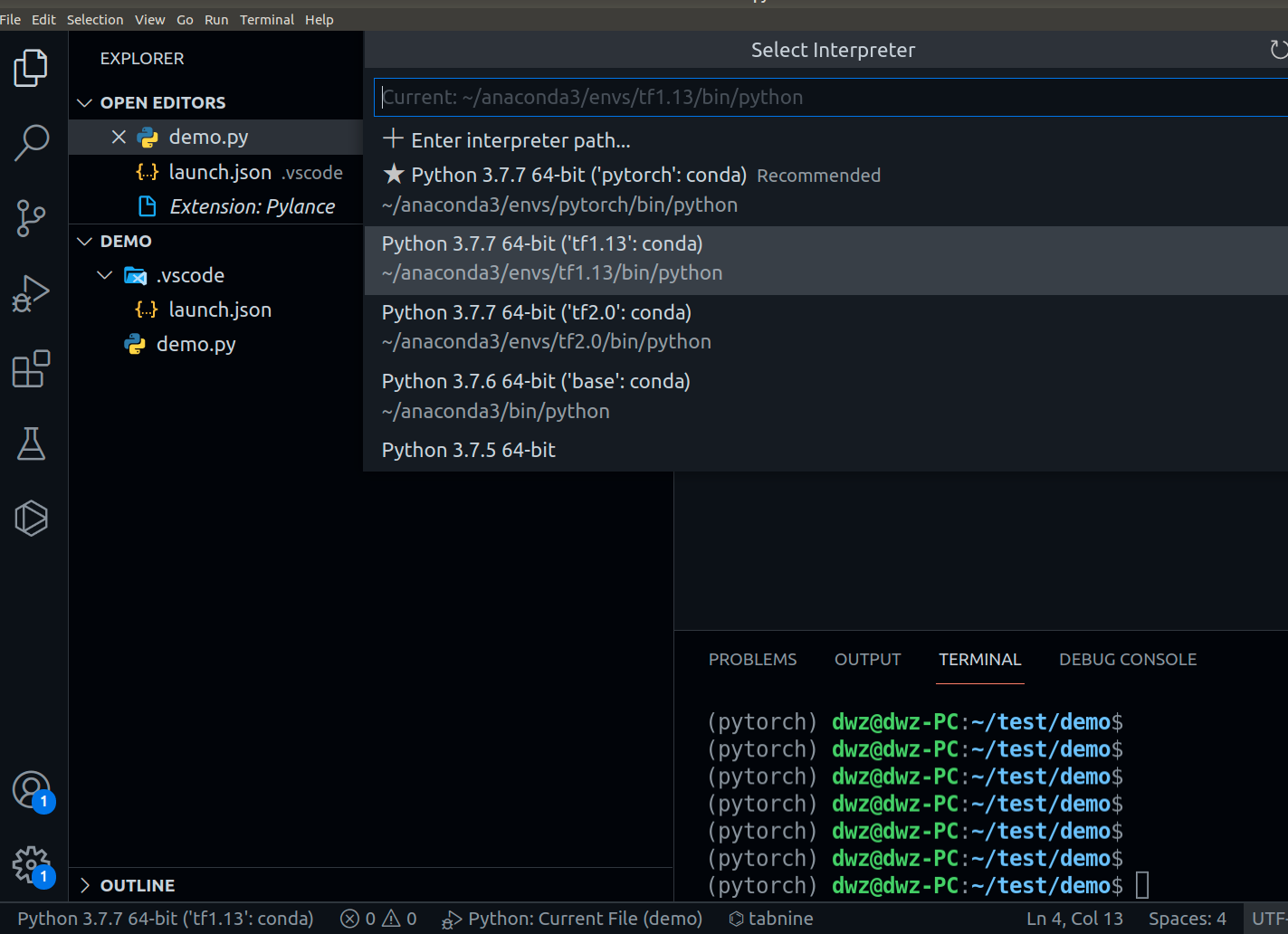Click Python 3.7.7 interpreter in status bar
The height and width of the screenshot is (934, 1288).
click(x=166, y=919)
